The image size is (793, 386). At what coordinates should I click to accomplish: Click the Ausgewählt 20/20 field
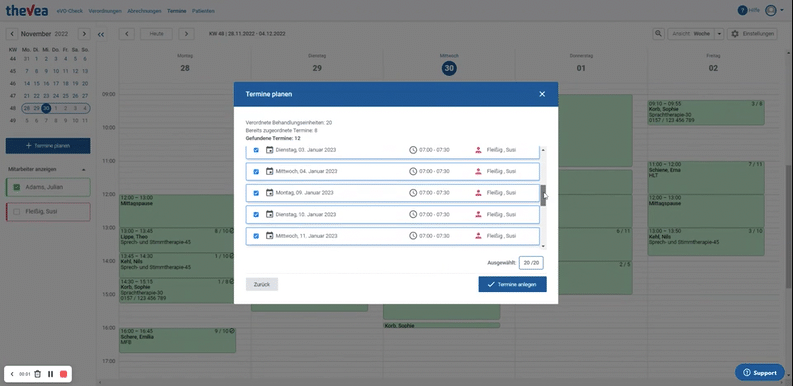[531, 263]
